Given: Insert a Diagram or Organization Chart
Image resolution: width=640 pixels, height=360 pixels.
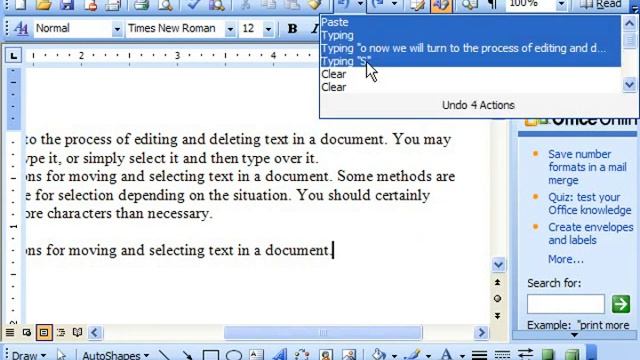Looking at the screenshot, I should (302, 354).
